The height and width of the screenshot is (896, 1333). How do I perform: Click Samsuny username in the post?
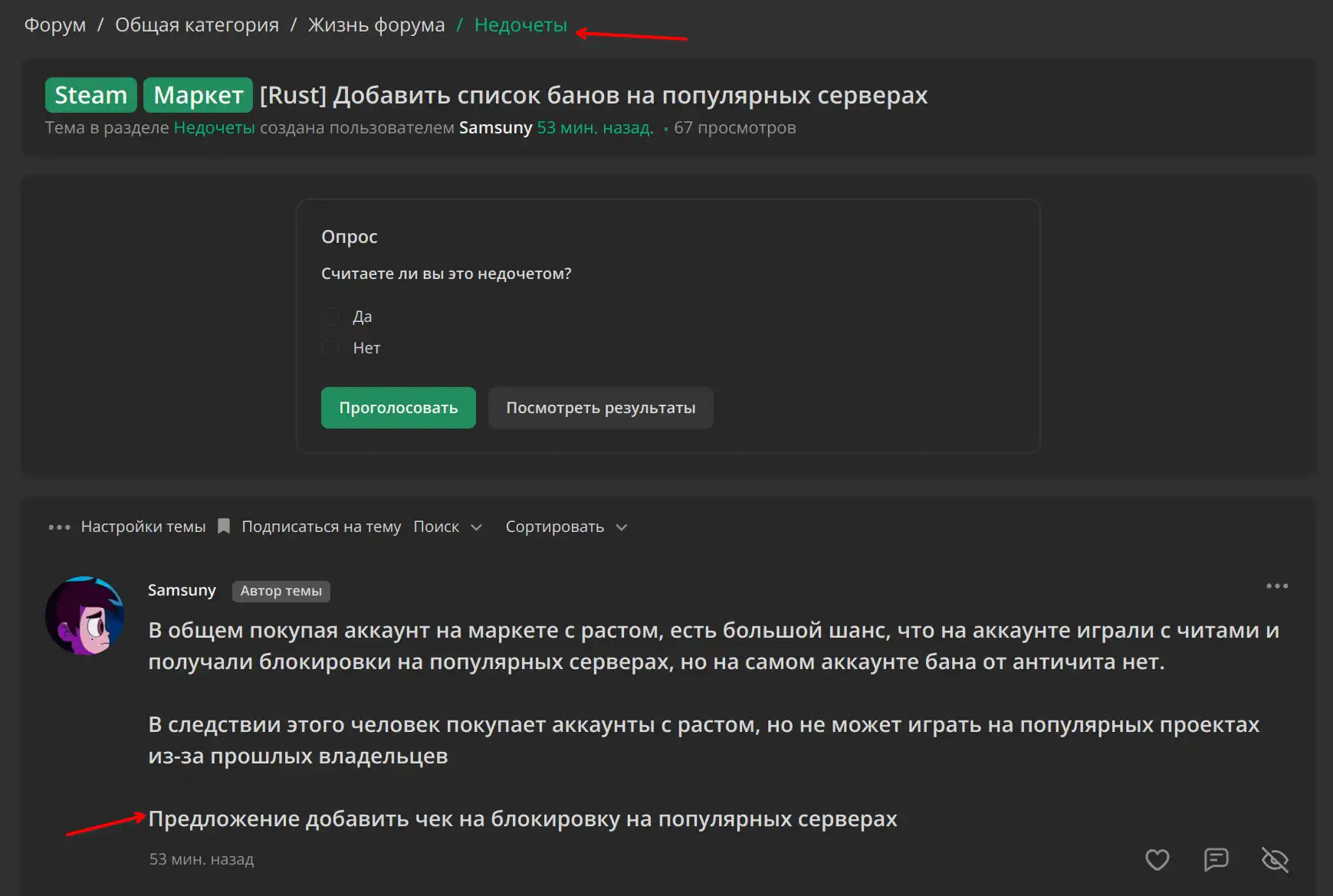182,590
